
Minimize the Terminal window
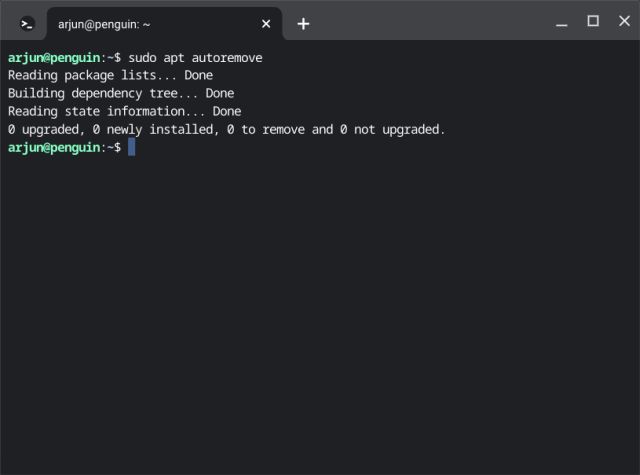[x=565, y=21]
